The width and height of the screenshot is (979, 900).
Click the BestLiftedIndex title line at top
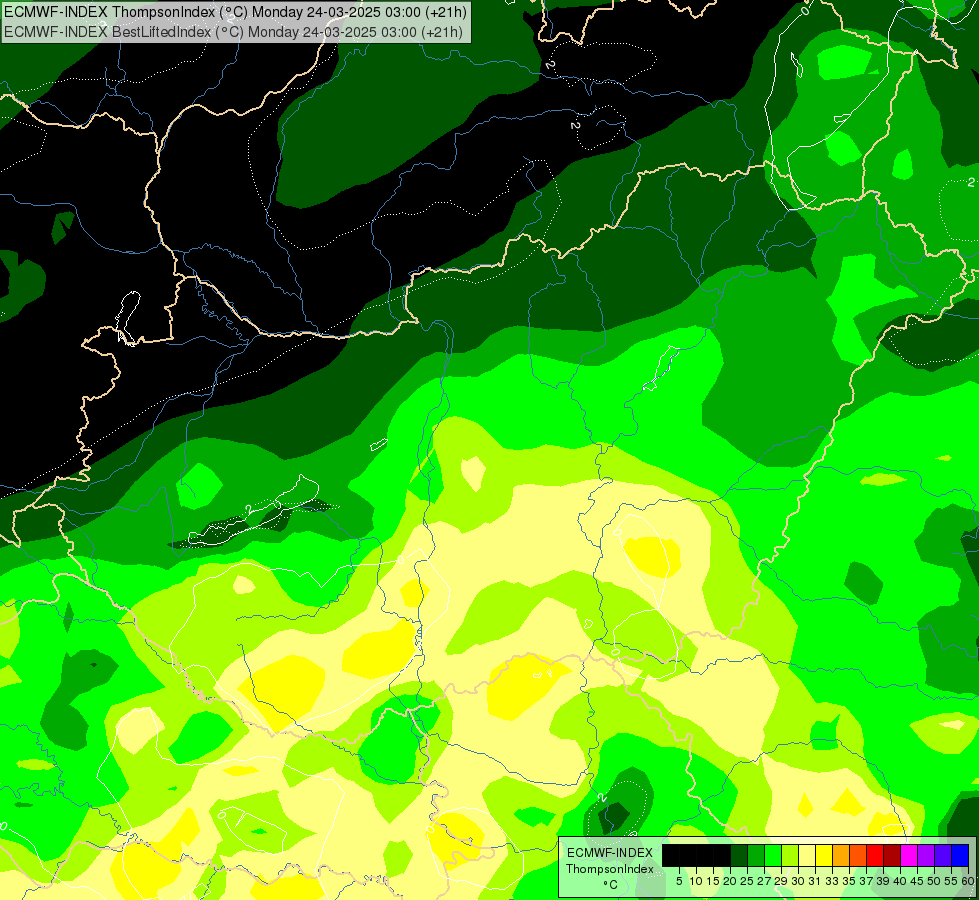234,32
